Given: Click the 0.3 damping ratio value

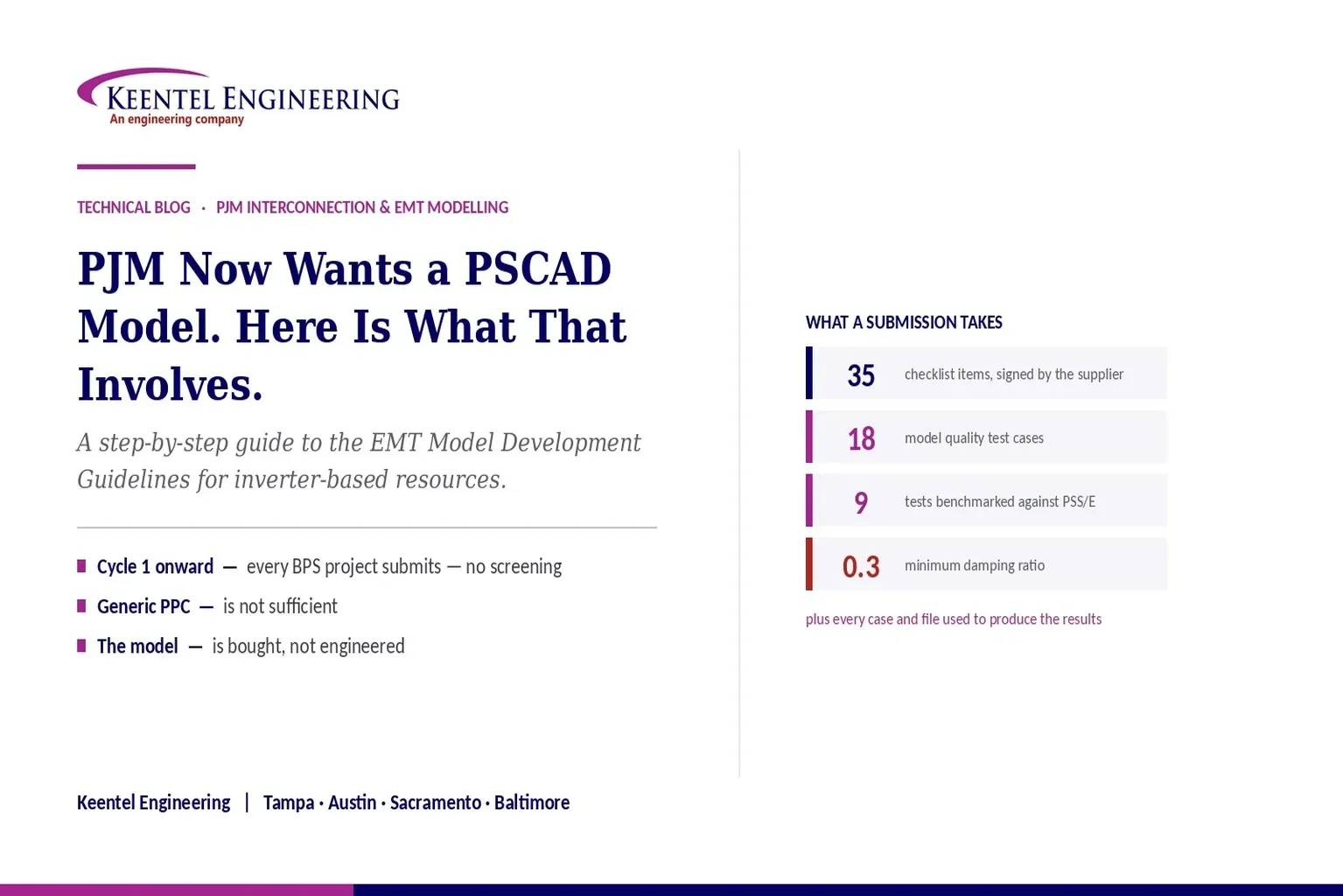Looking at the screenshot, I should 861,566.
